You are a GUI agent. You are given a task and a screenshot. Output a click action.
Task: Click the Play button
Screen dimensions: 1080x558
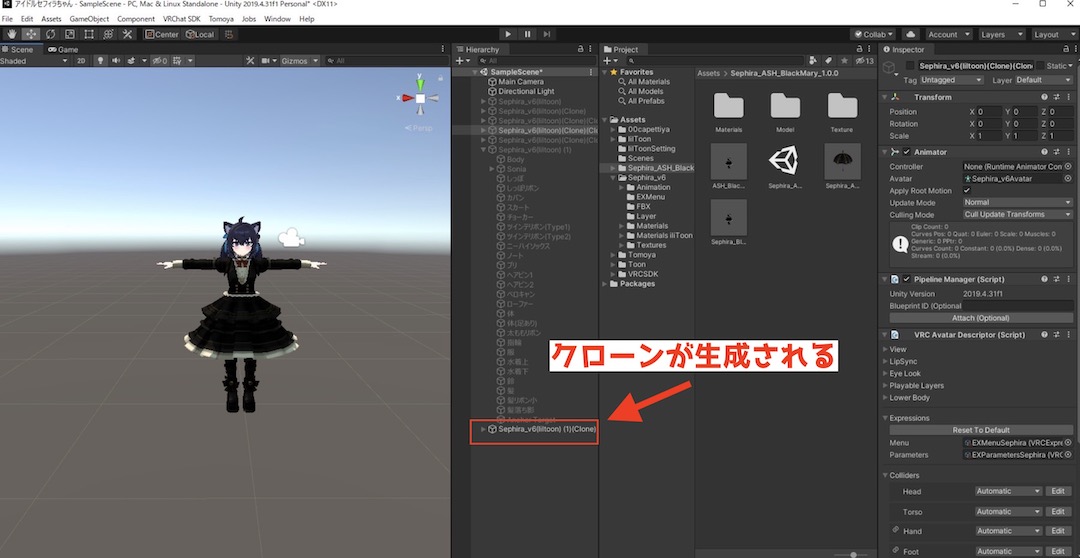tap(508, 34)
